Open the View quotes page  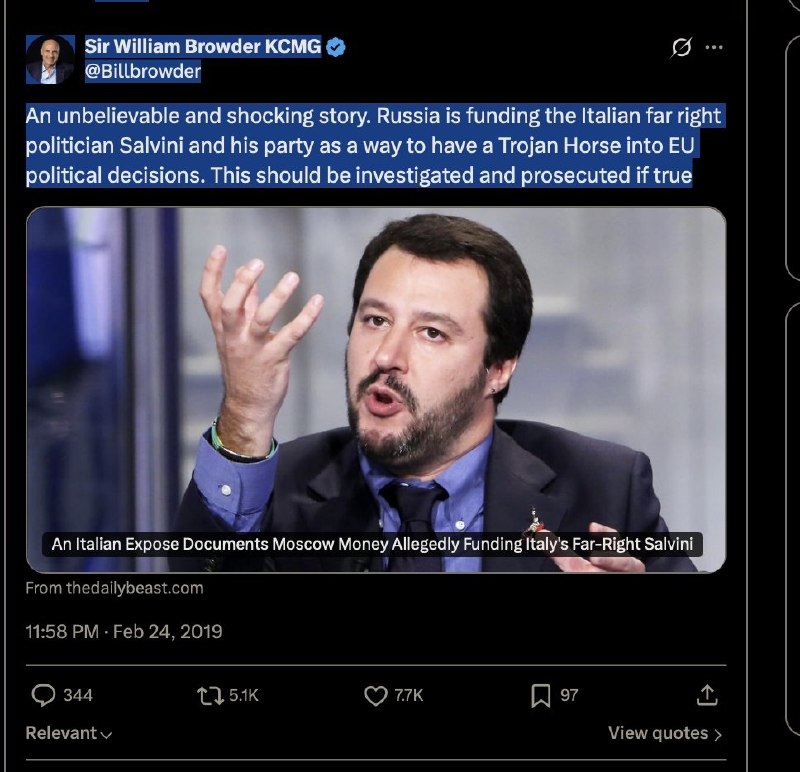coord(658,733)
